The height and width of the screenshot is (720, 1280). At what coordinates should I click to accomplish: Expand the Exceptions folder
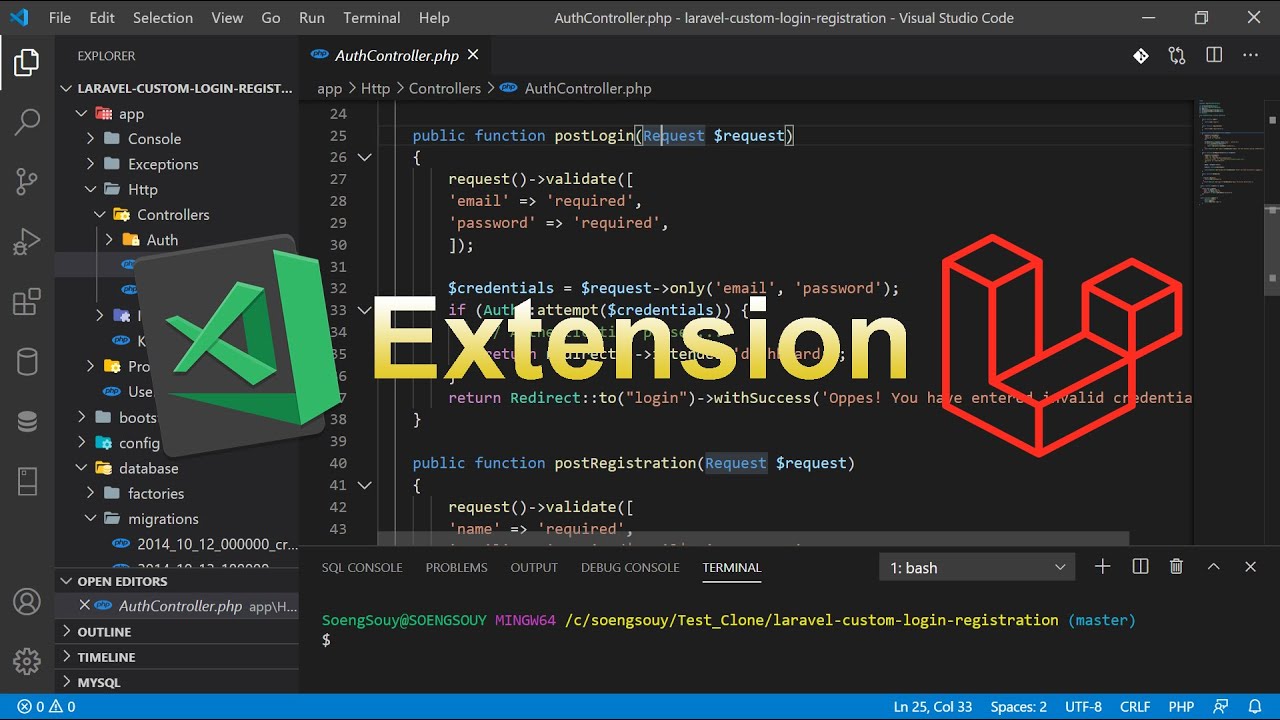(x=91, y=164)
